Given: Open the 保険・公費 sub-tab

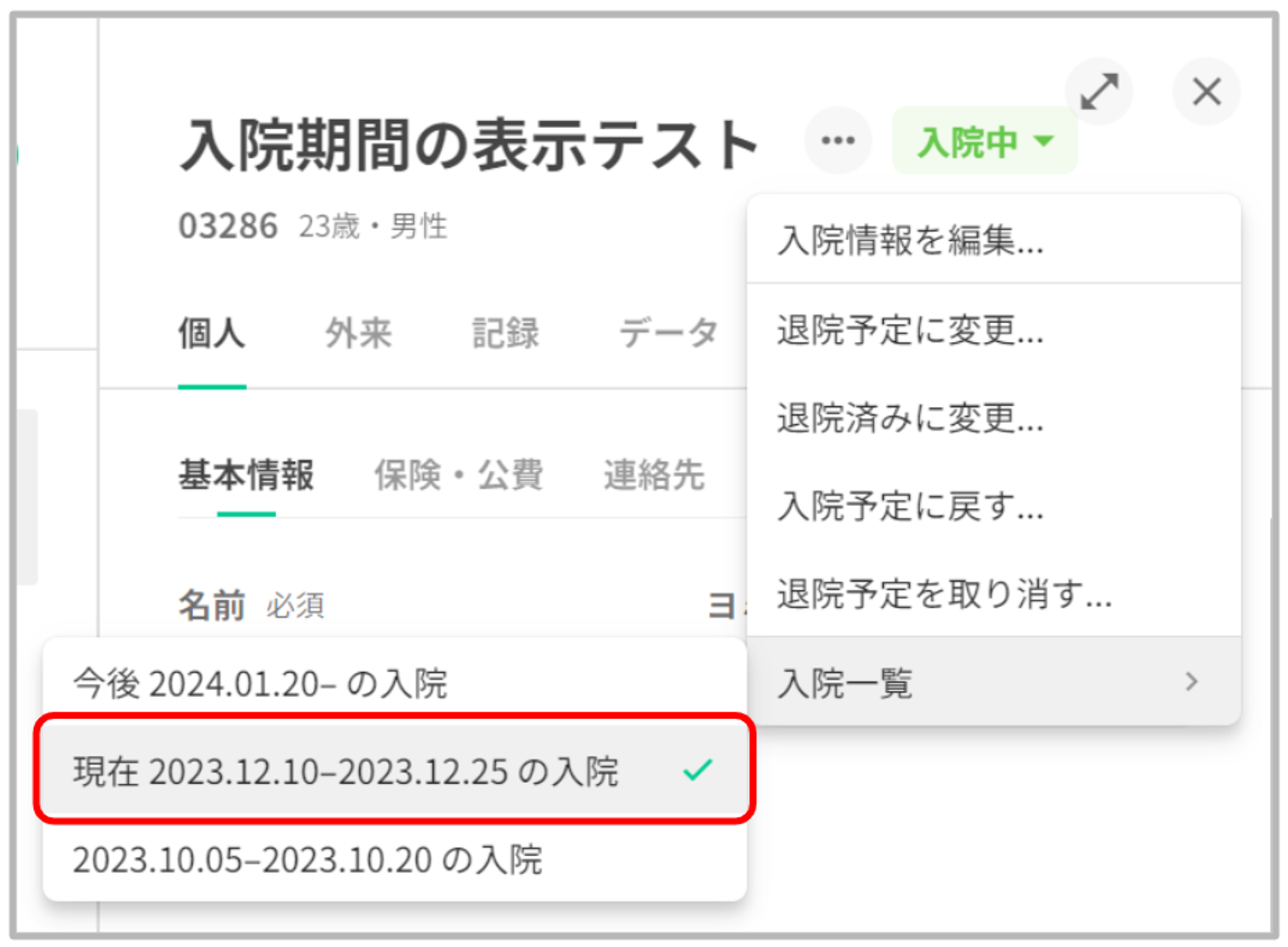Looking at the screenshot, I should pos(459,475).
